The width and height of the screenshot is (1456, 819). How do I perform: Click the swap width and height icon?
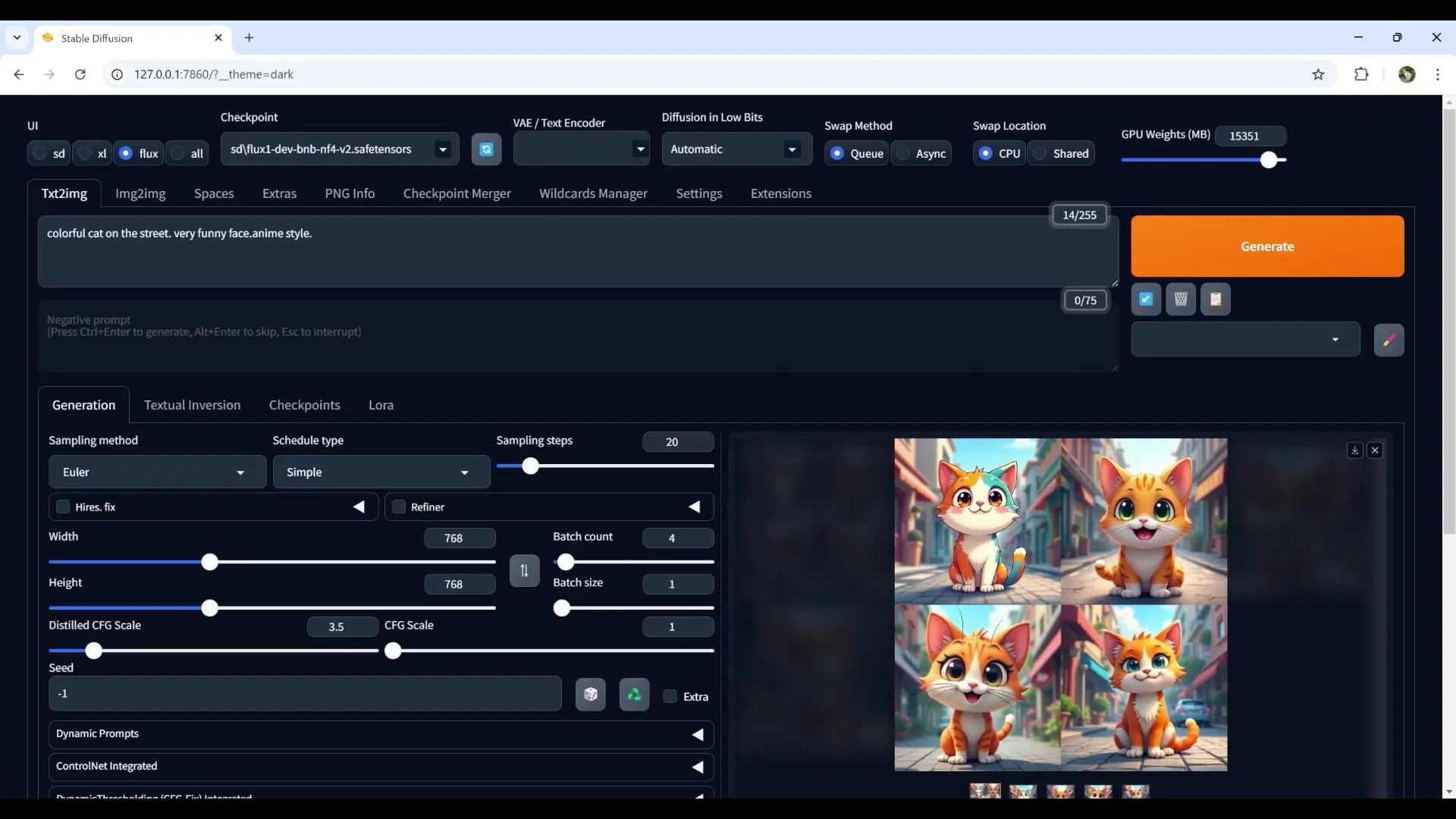(524, 571)
